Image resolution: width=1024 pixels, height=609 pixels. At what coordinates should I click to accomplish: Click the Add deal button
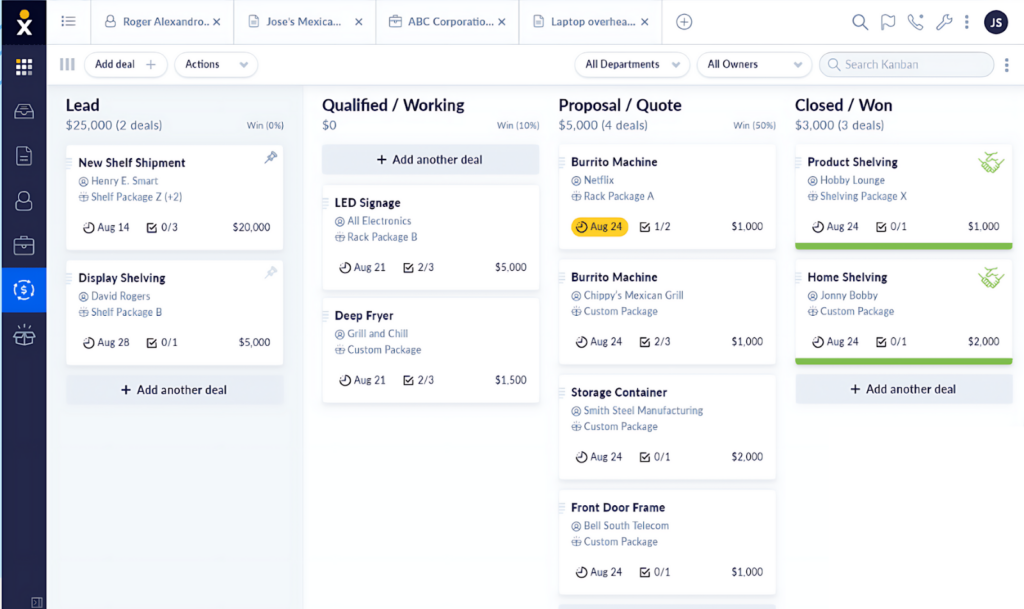(125, 64)
